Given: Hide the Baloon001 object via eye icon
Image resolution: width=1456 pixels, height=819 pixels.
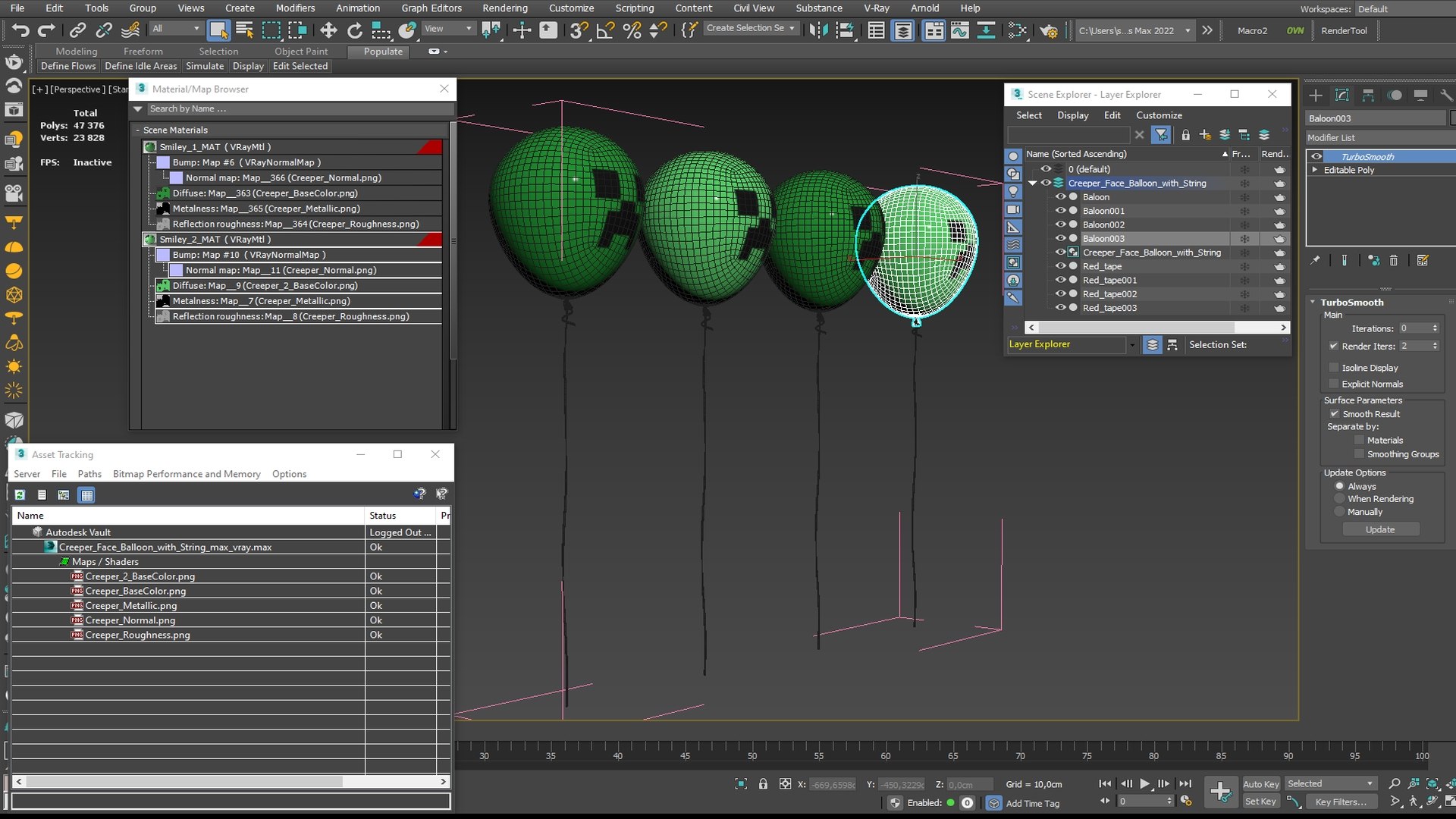Looking at the screenshot, I should (1061, 211).
